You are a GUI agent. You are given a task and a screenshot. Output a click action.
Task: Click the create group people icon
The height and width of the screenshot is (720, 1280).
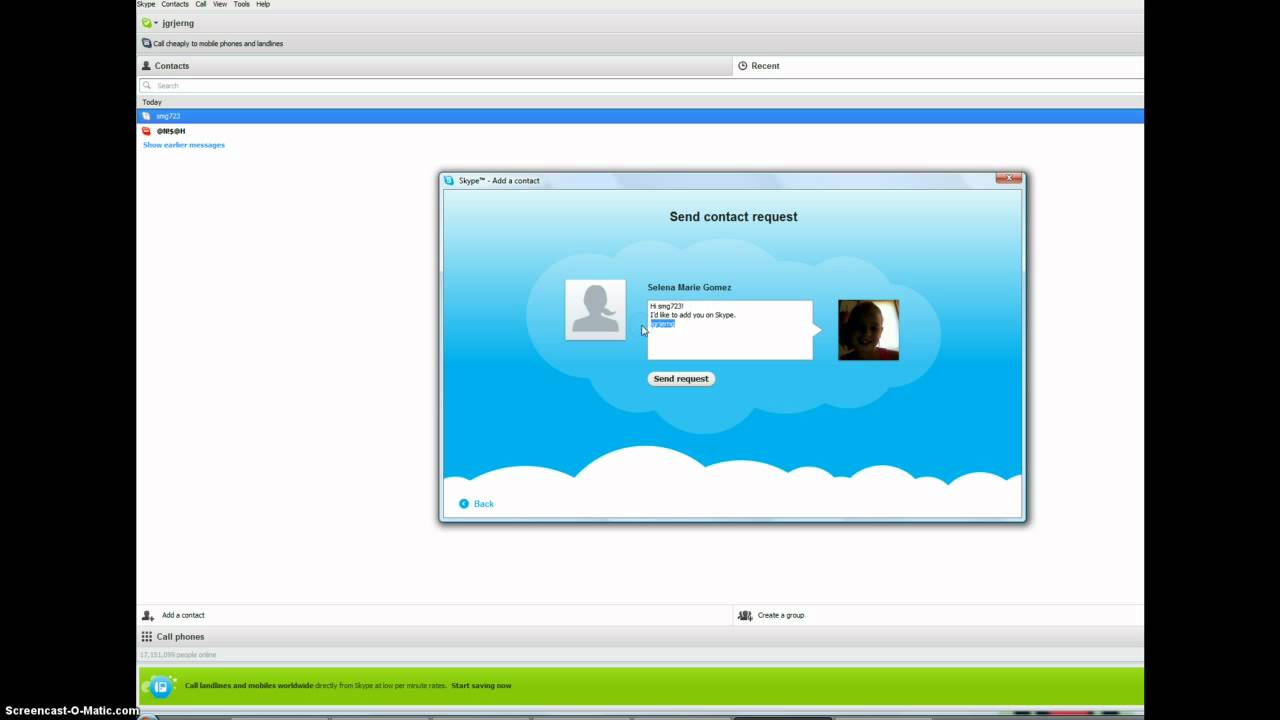(x=745, y=616)
